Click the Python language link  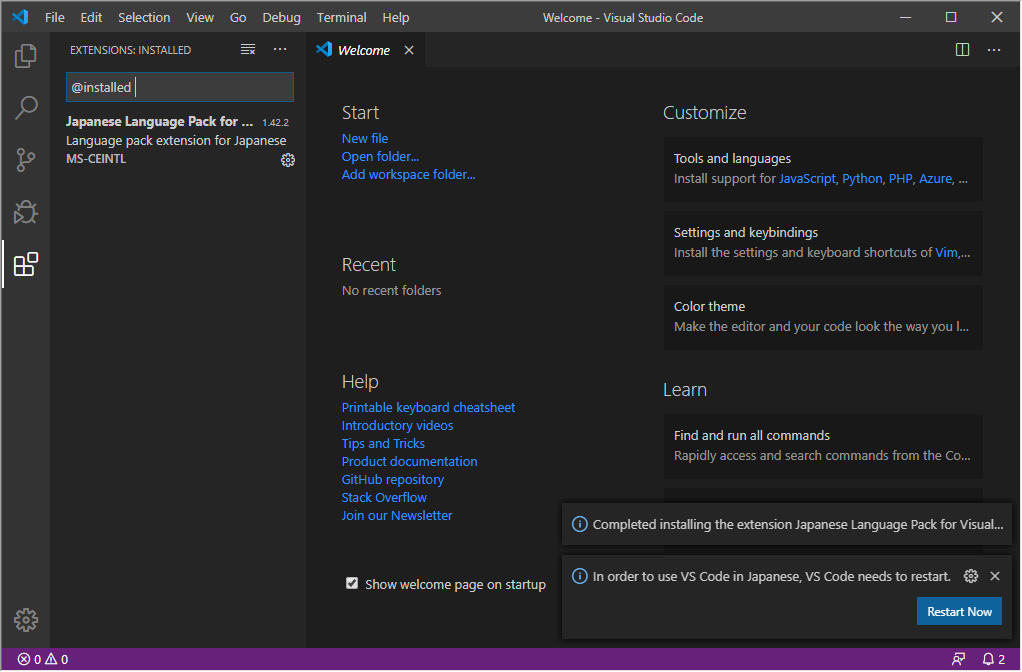coord(862,179)
